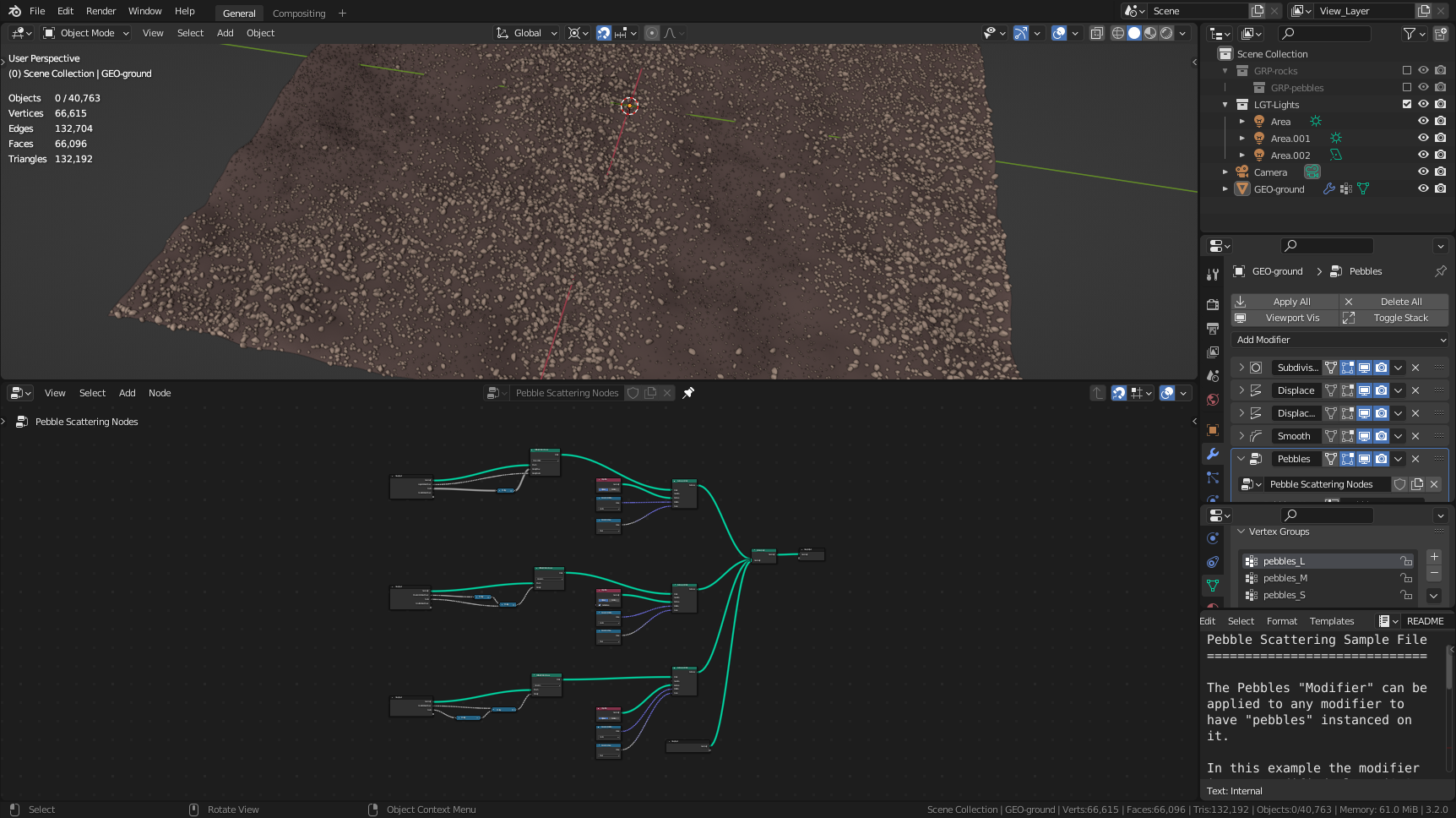Click the Toggle Stack button
1456x818 pixels.
(1400, 318)
